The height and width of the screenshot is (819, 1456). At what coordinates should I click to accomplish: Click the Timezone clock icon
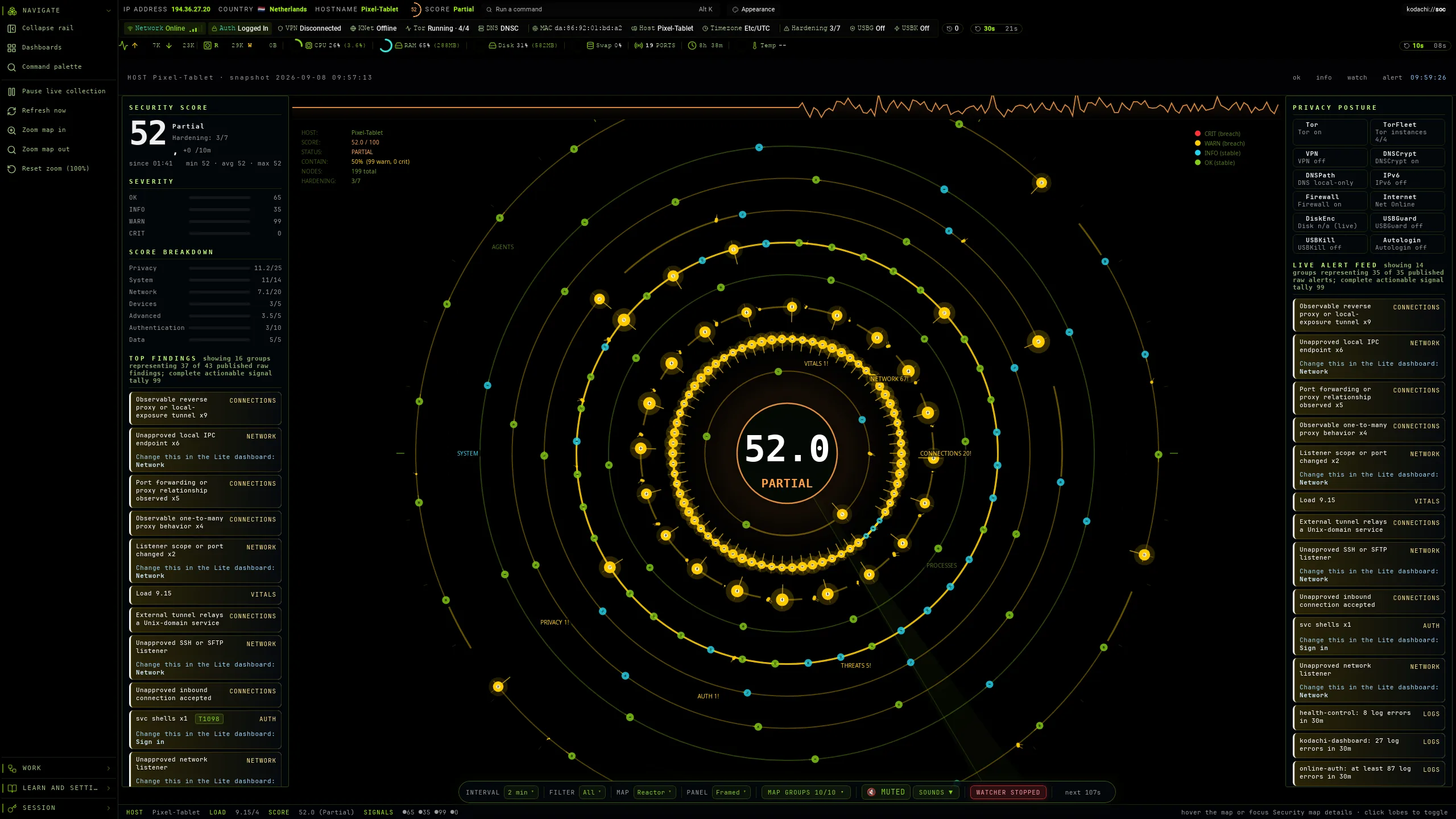(705, 28)
